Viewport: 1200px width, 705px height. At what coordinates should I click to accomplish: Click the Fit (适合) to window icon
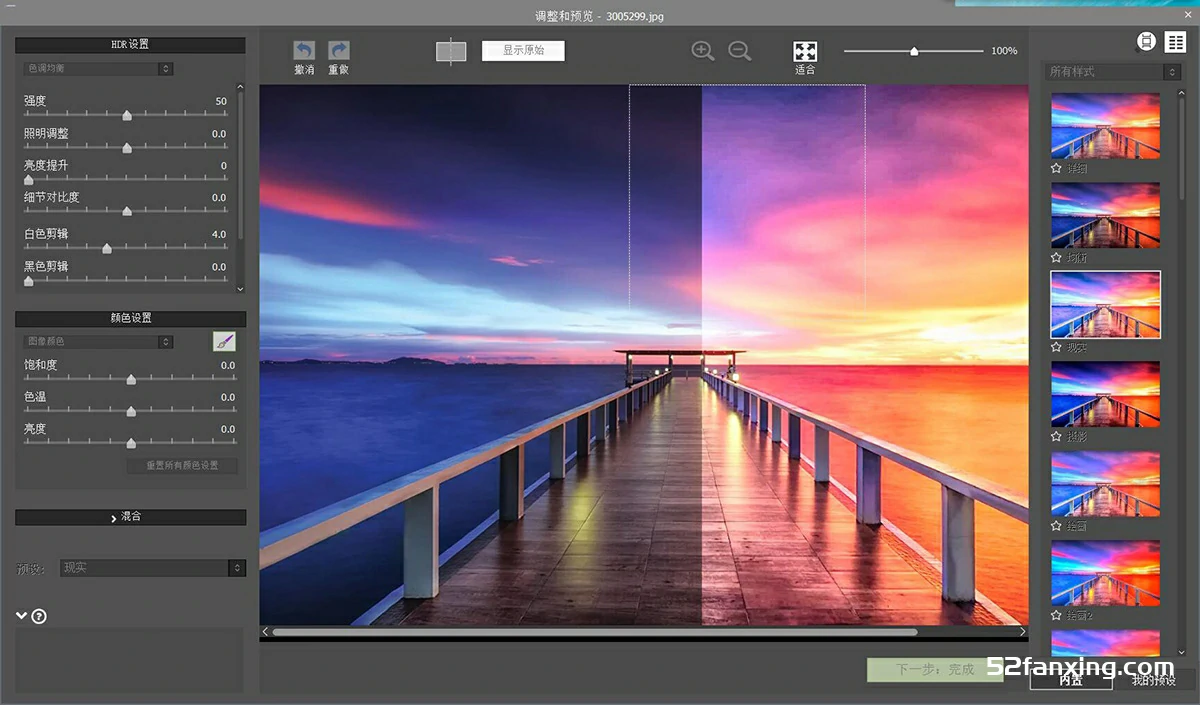[805, 51]
